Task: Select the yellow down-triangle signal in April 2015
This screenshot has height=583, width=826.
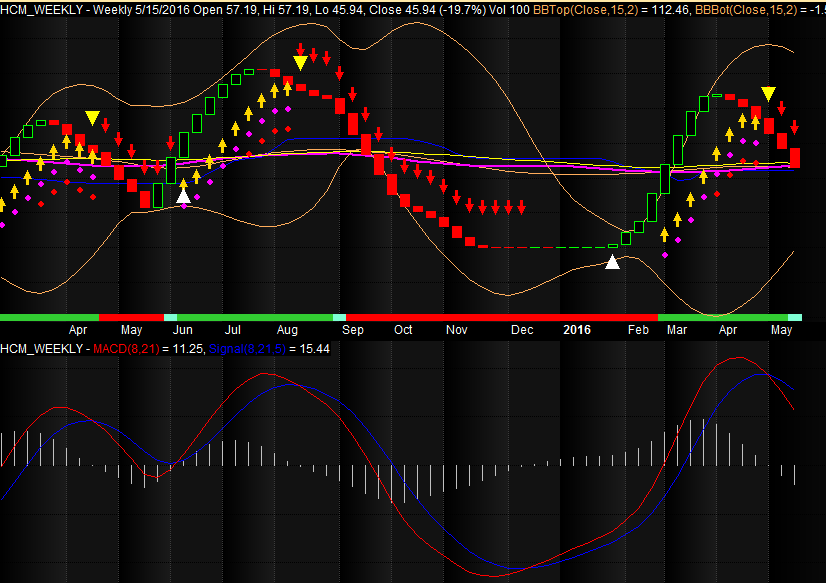Action: point(92,118)
